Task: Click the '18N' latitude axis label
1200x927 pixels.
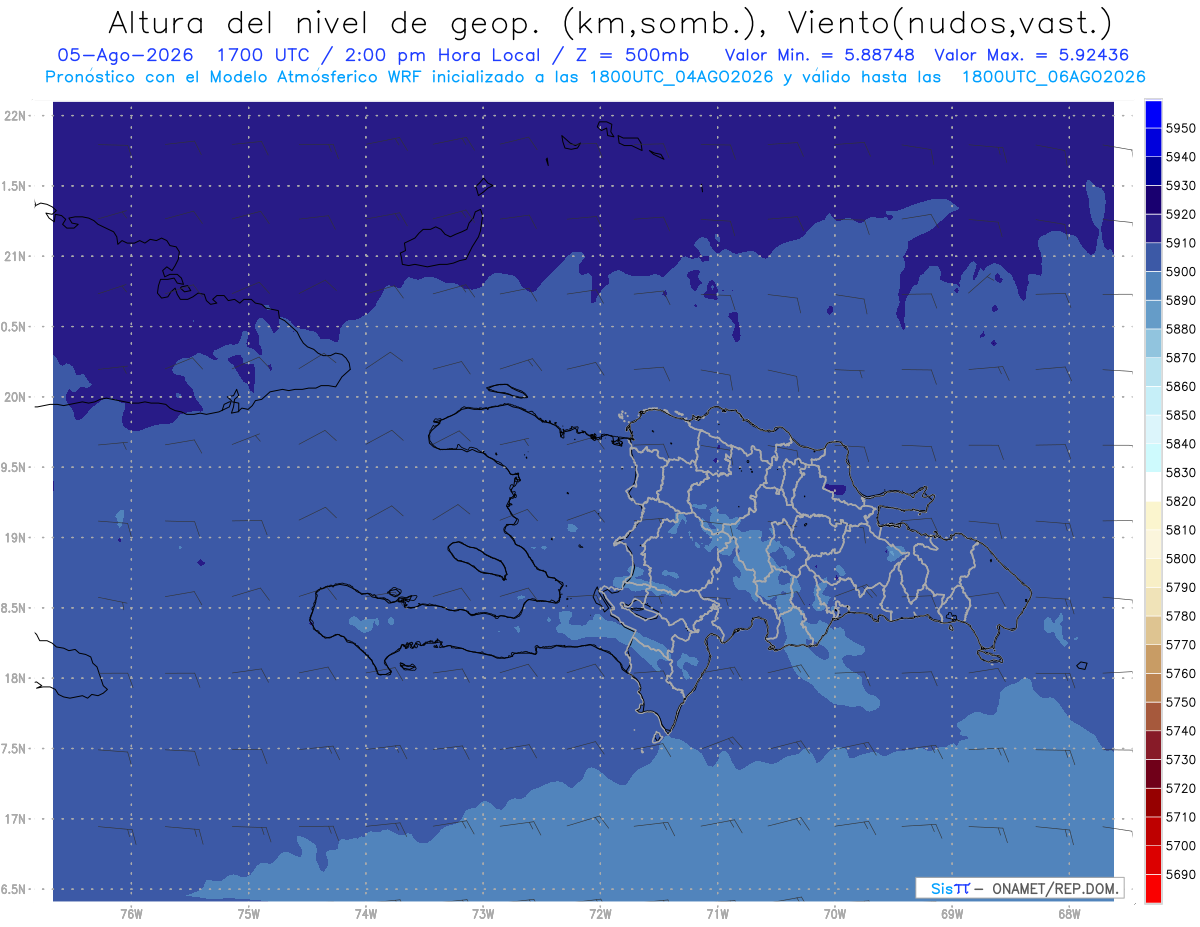Action: [14, 679]
